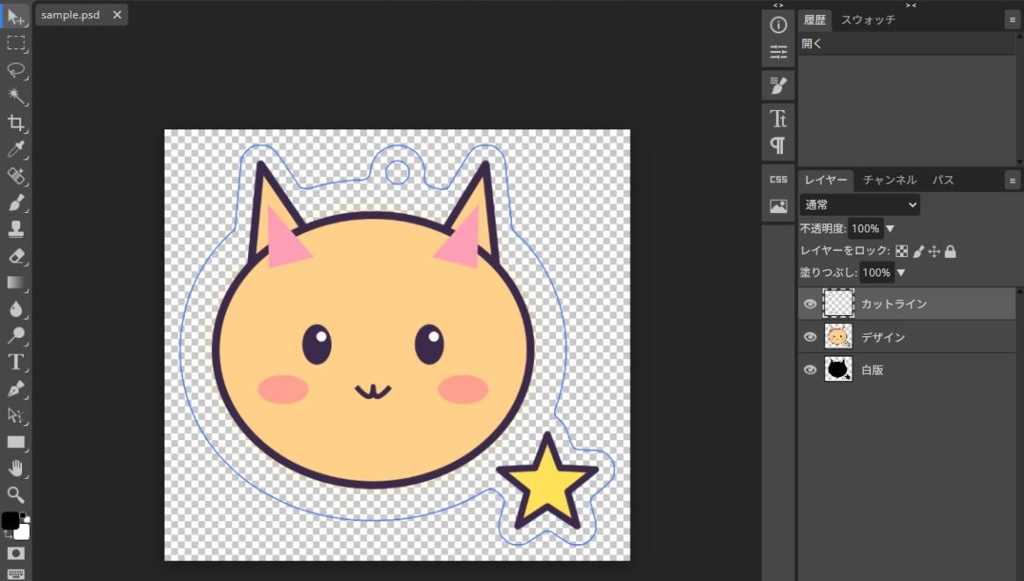Image resolution: width=1024 pixels, height=581 pixels.
Task: Select the Clone Stamp tool
Action: click(x=16, y=229)
